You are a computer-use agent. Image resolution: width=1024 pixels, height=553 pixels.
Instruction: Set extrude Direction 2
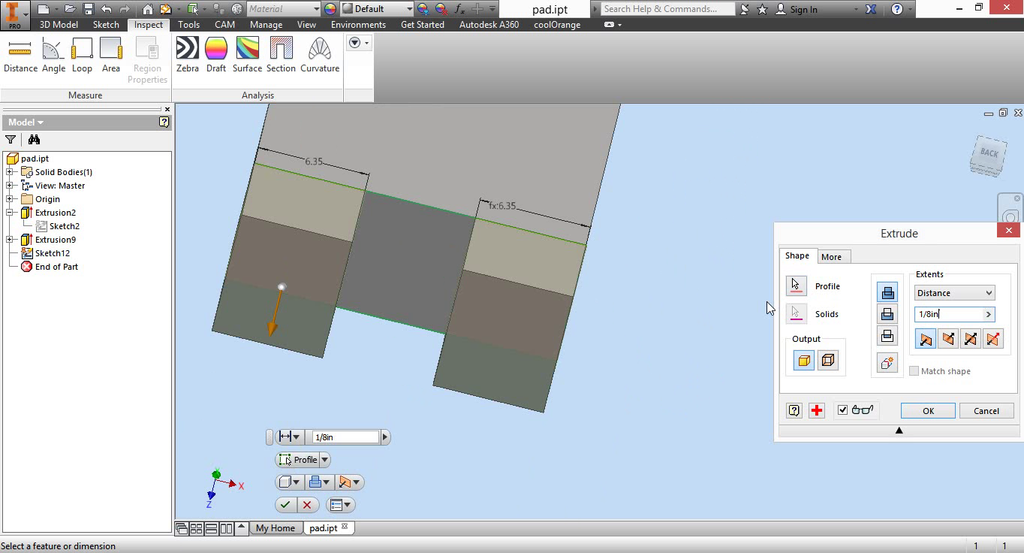click(x=948, y=338)
